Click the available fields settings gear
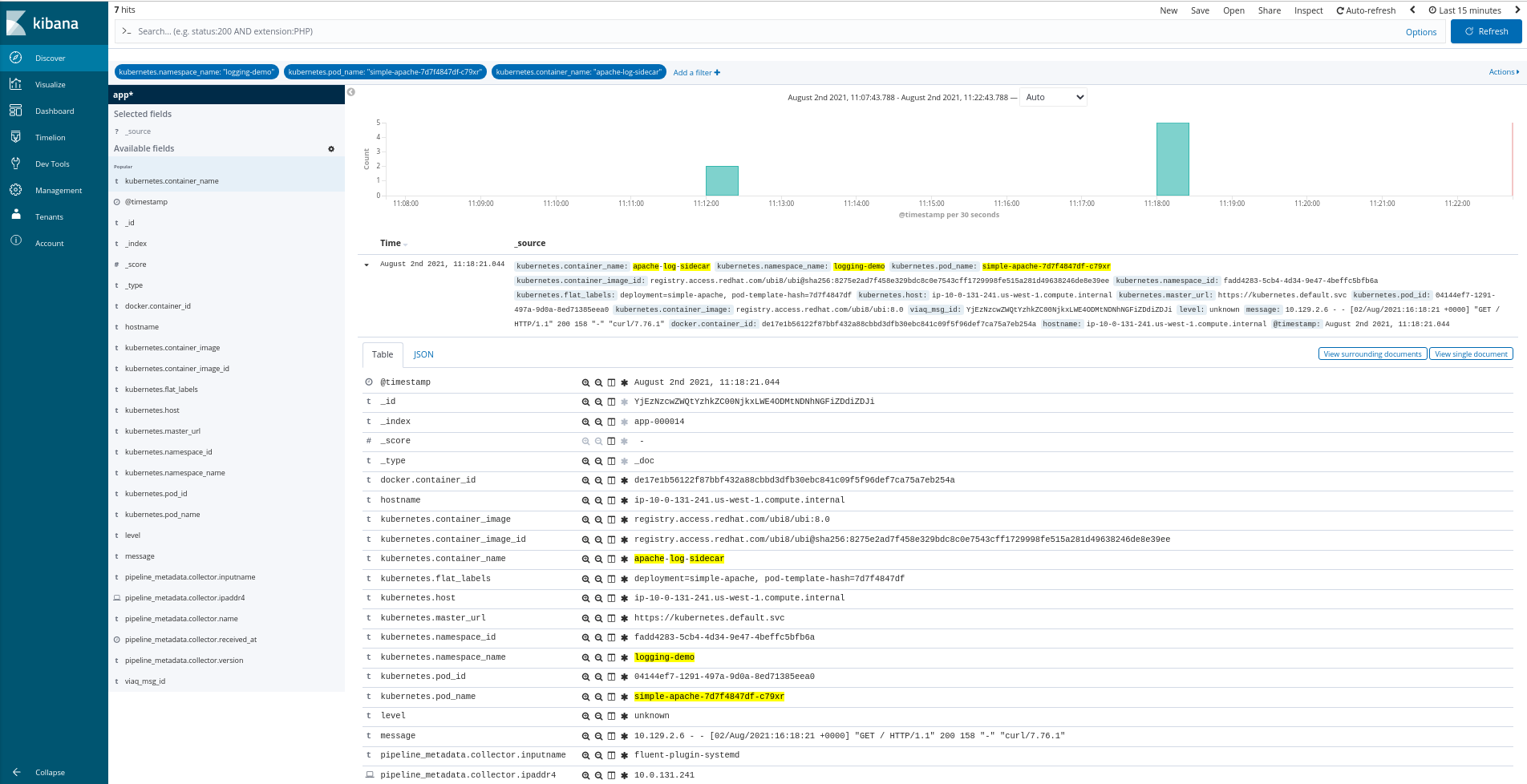Screen dimensions: 1527x784 point(331,149)
